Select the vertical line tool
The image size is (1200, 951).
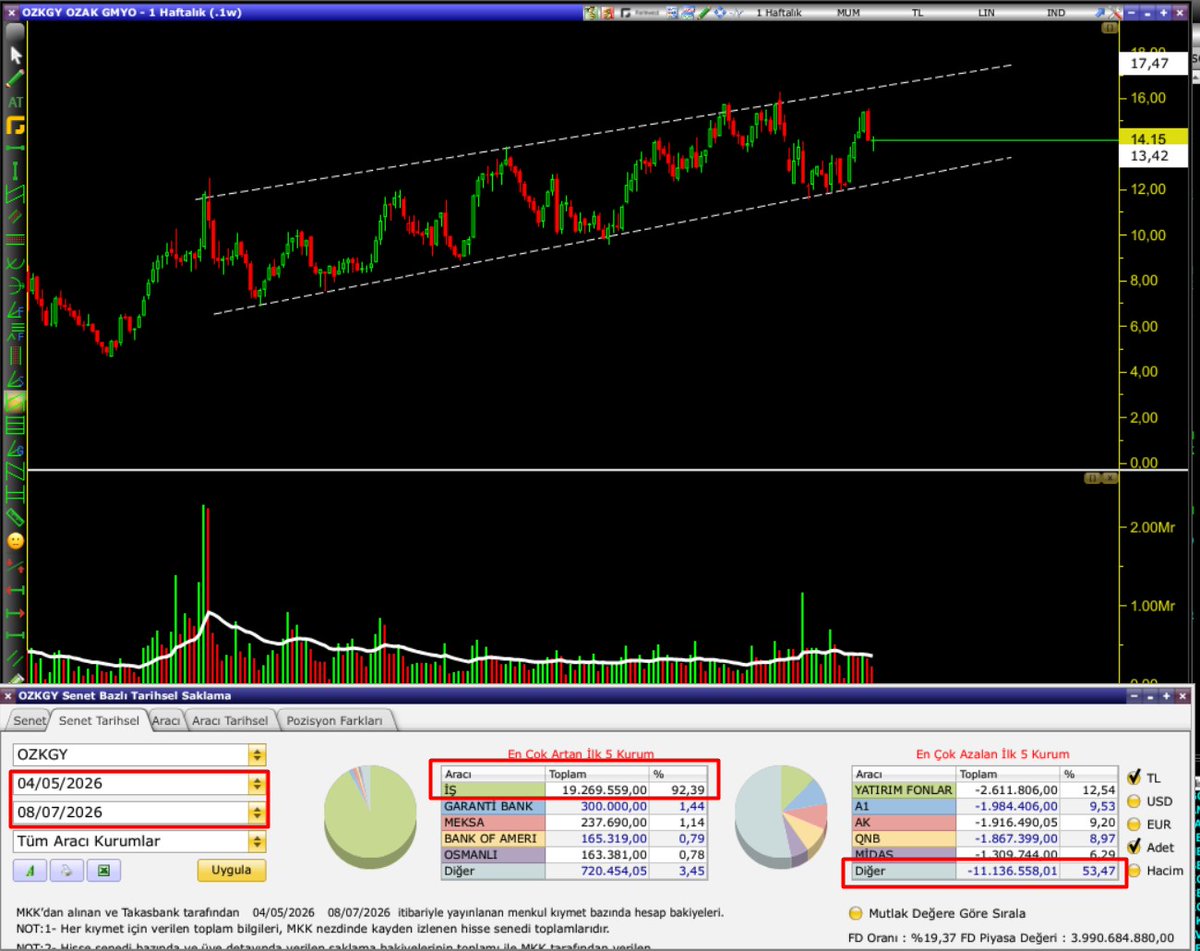point(16,171)
